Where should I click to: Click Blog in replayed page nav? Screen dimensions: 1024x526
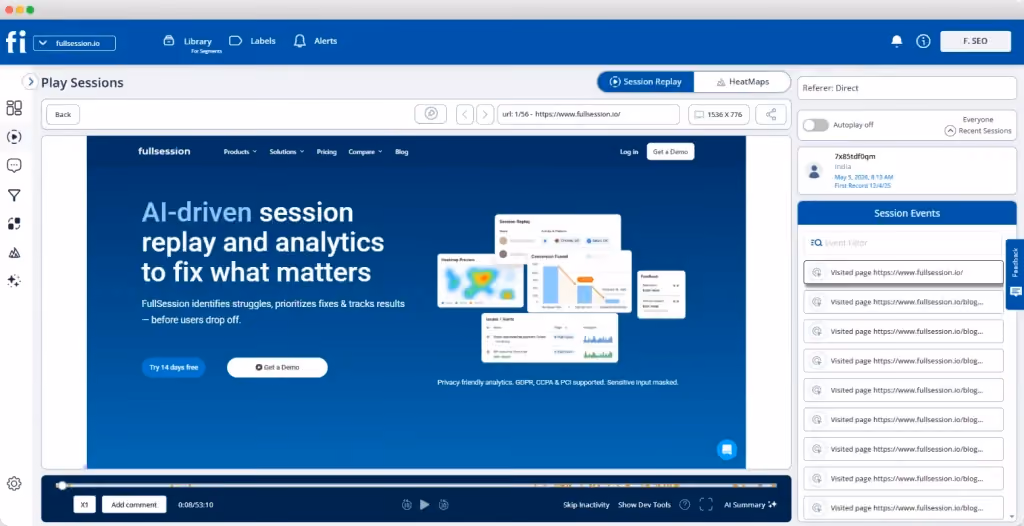402,152
